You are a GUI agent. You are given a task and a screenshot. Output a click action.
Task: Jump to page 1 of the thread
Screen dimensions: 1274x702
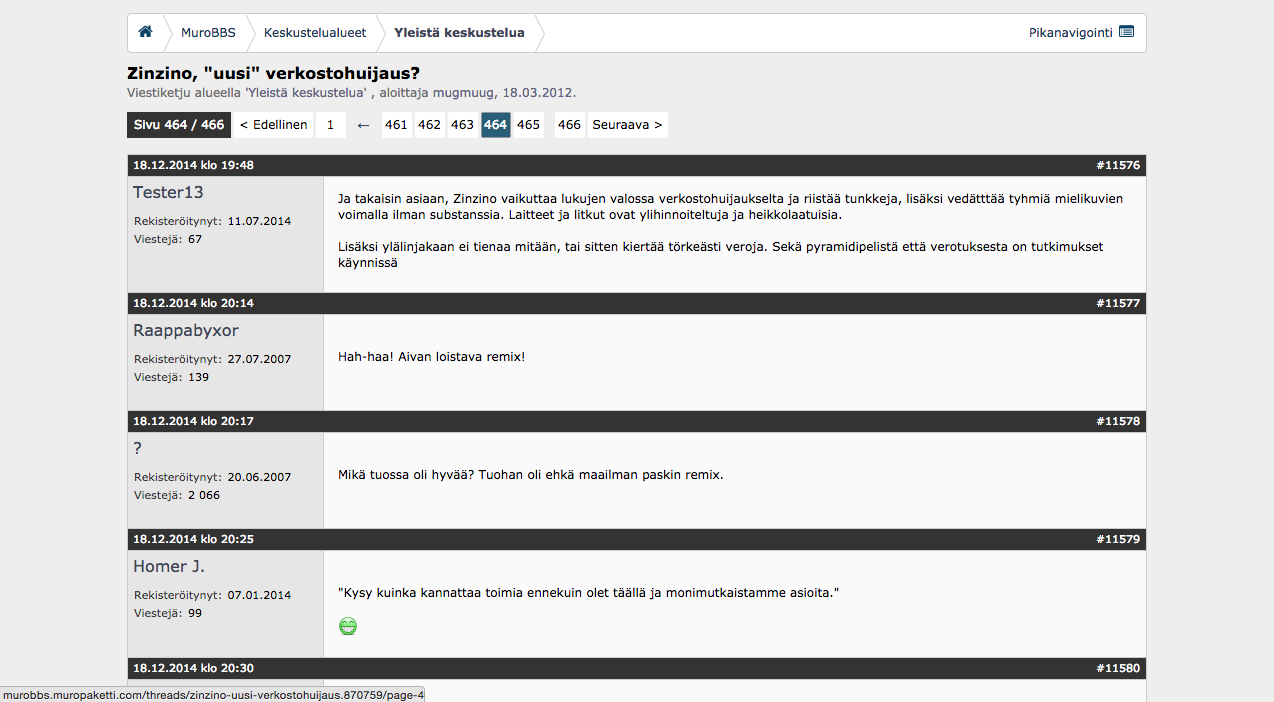[x=330, y=124]
